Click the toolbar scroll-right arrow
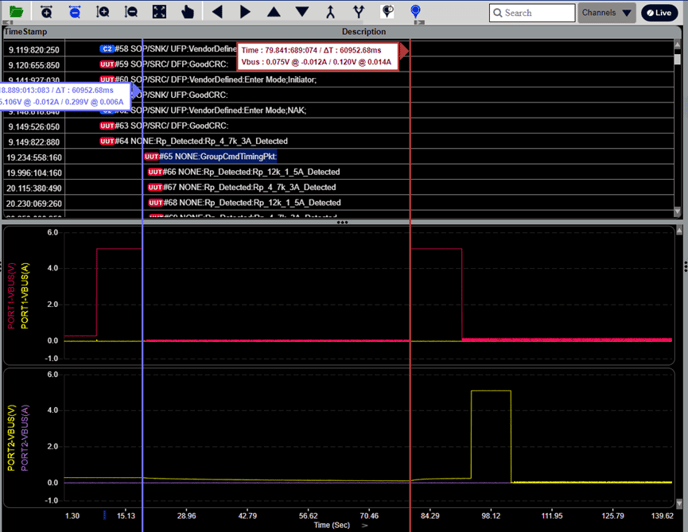Image resolution: width=688 pixels, height=532 pixels. 419,22
